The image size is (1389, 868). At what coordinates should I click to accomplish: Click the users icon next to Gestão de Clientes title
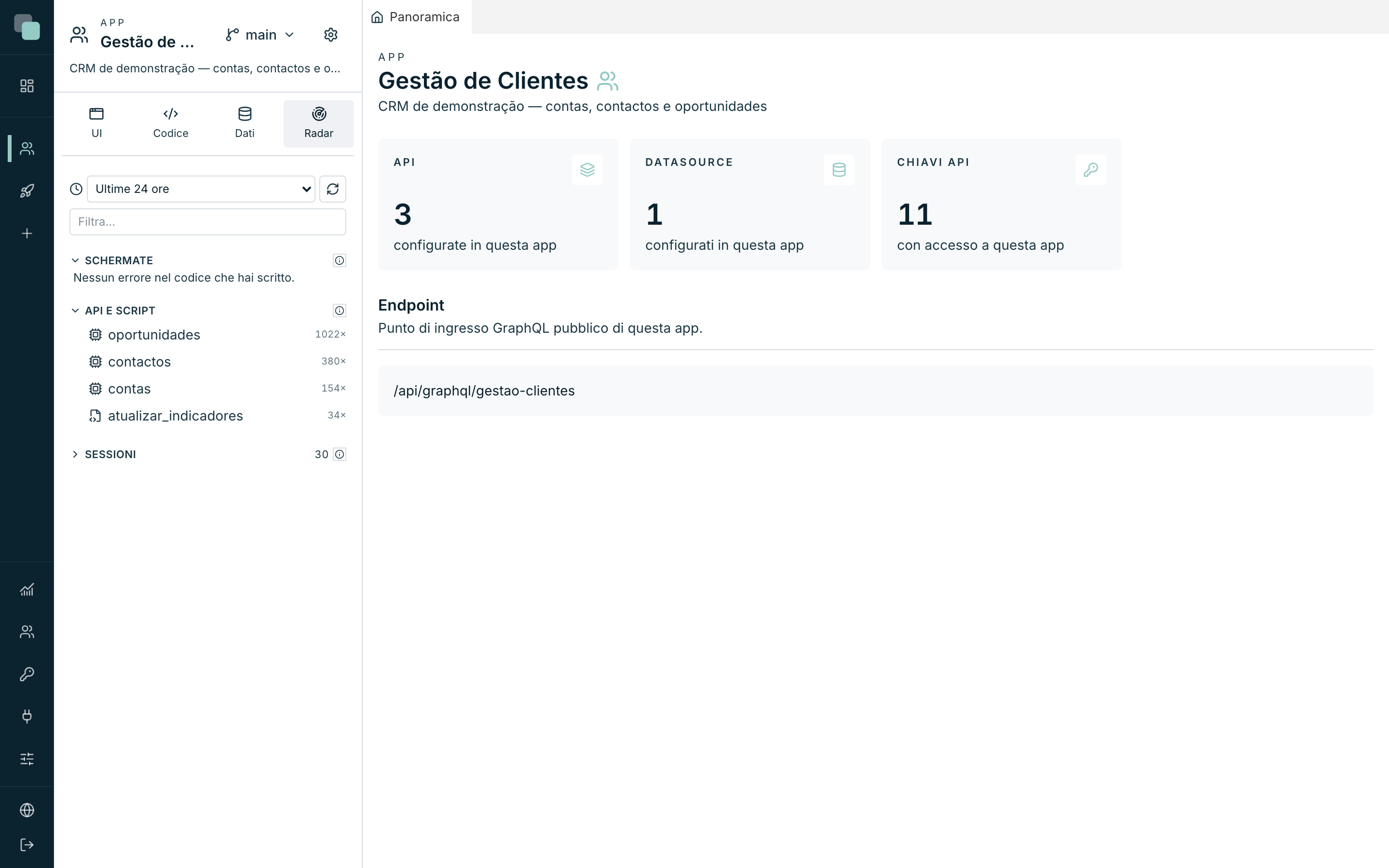pyautogui.click(x=607, y=81)
